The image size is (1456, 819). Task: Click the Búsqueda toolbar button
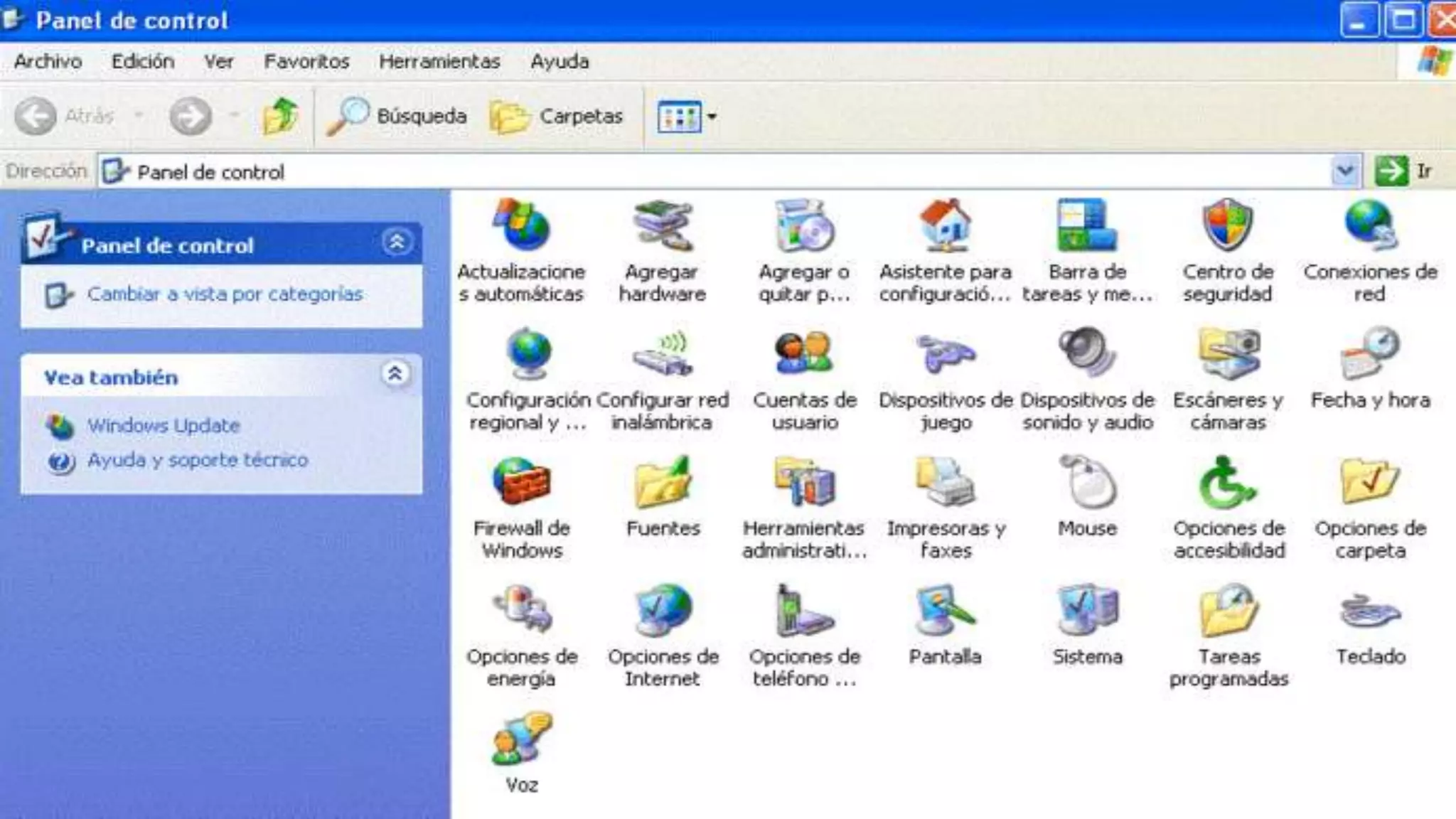point(397,116)
